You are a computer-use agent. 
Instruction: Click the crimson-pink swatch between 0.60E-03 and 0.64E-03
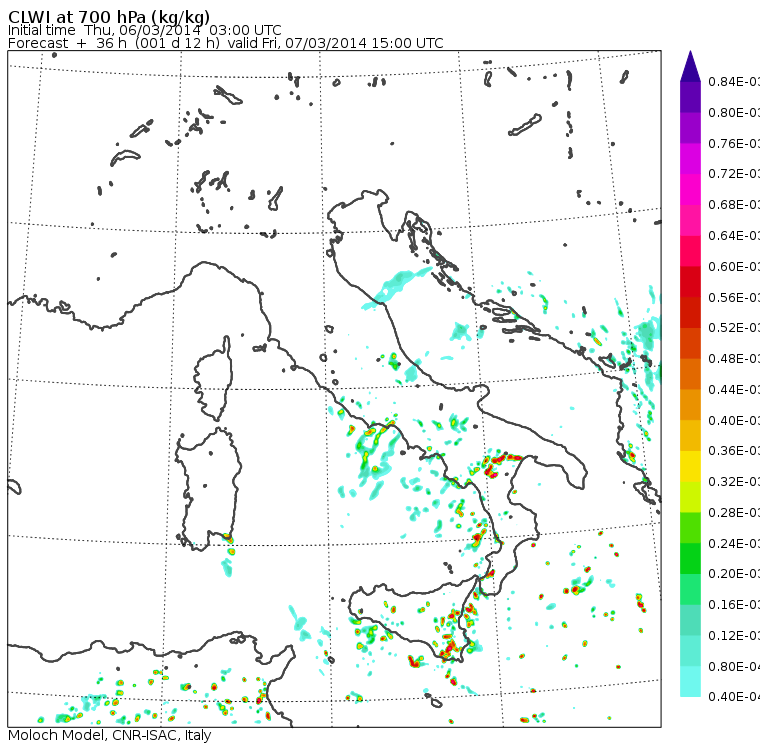690,251
